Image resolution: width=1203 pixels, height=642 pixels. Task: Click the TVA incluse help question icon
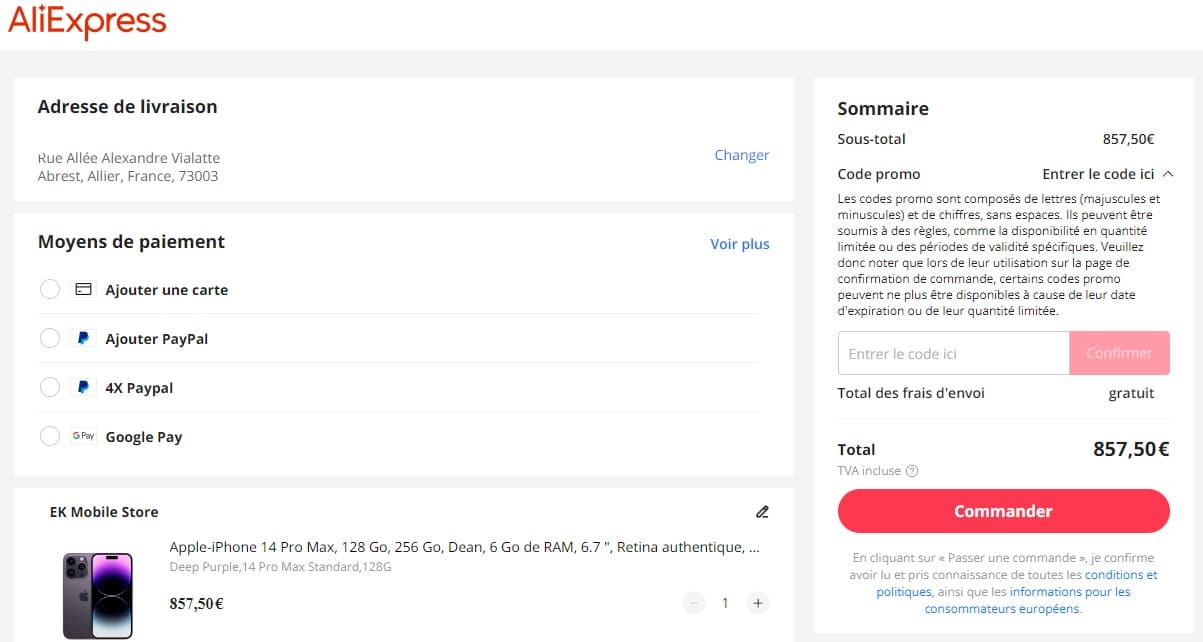pos(911,471)
